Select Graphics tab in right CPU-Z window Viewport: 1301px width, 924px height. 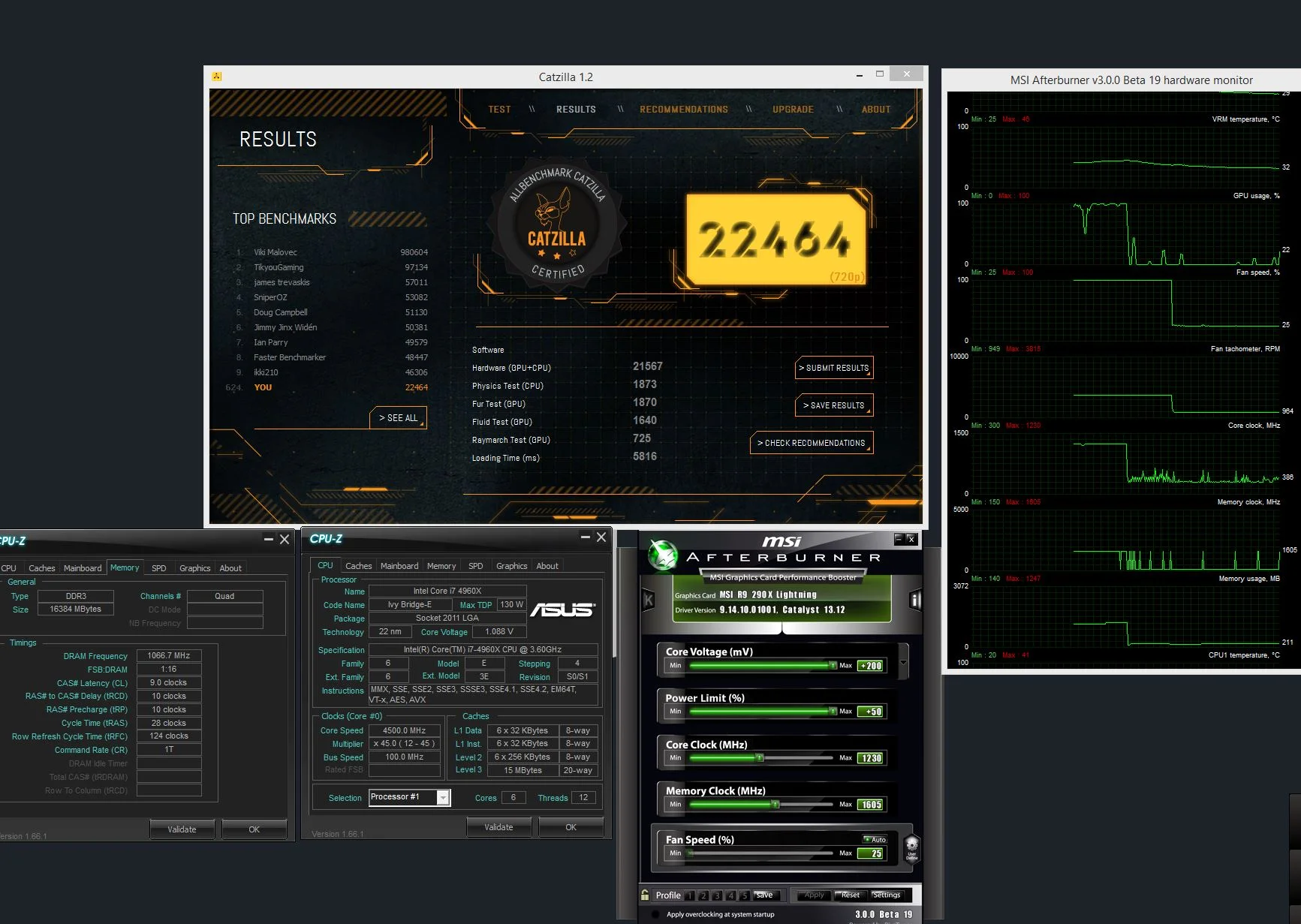(x=512, y=566)
